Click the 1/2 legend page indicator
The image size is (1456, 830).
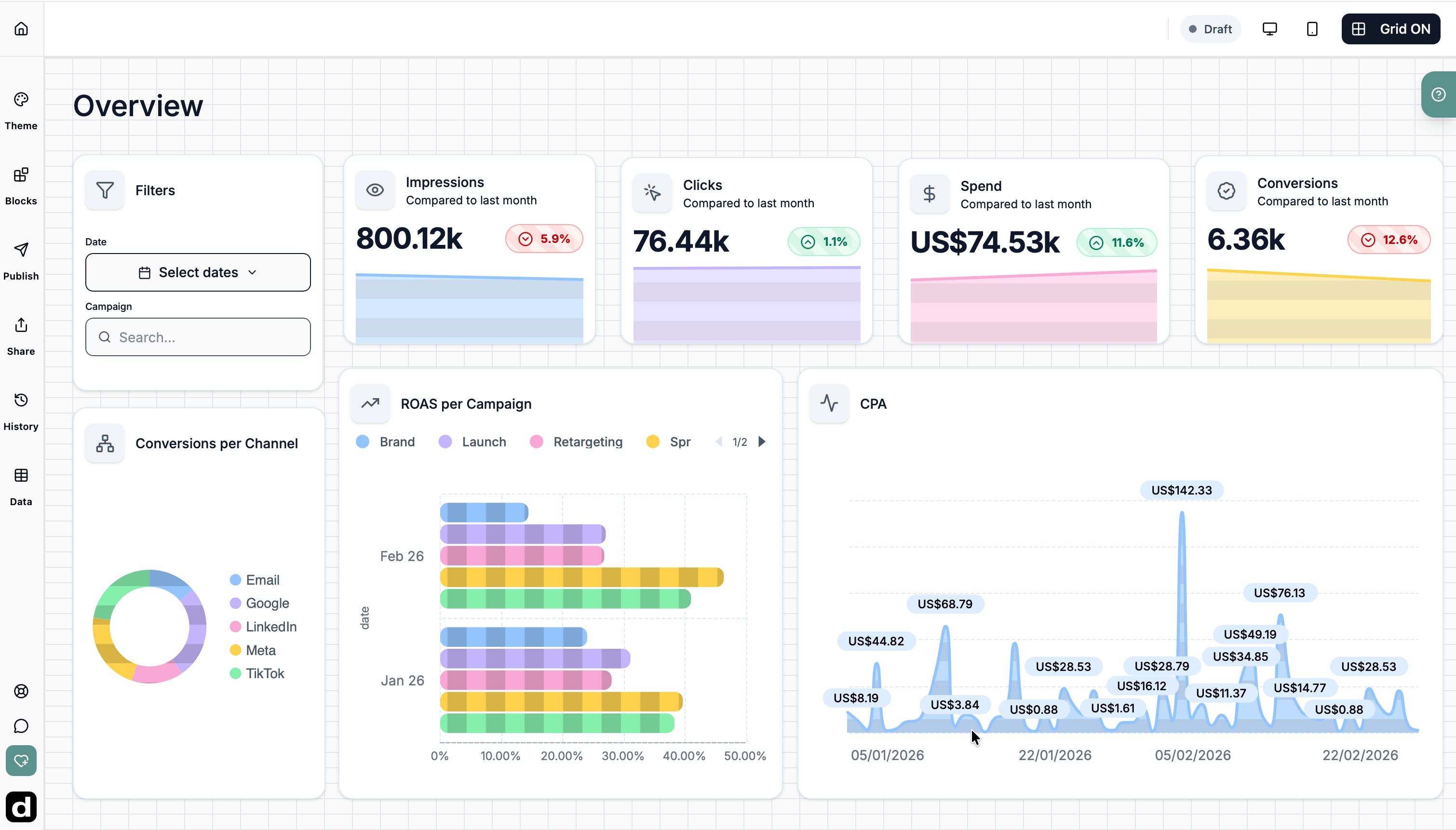740,442
